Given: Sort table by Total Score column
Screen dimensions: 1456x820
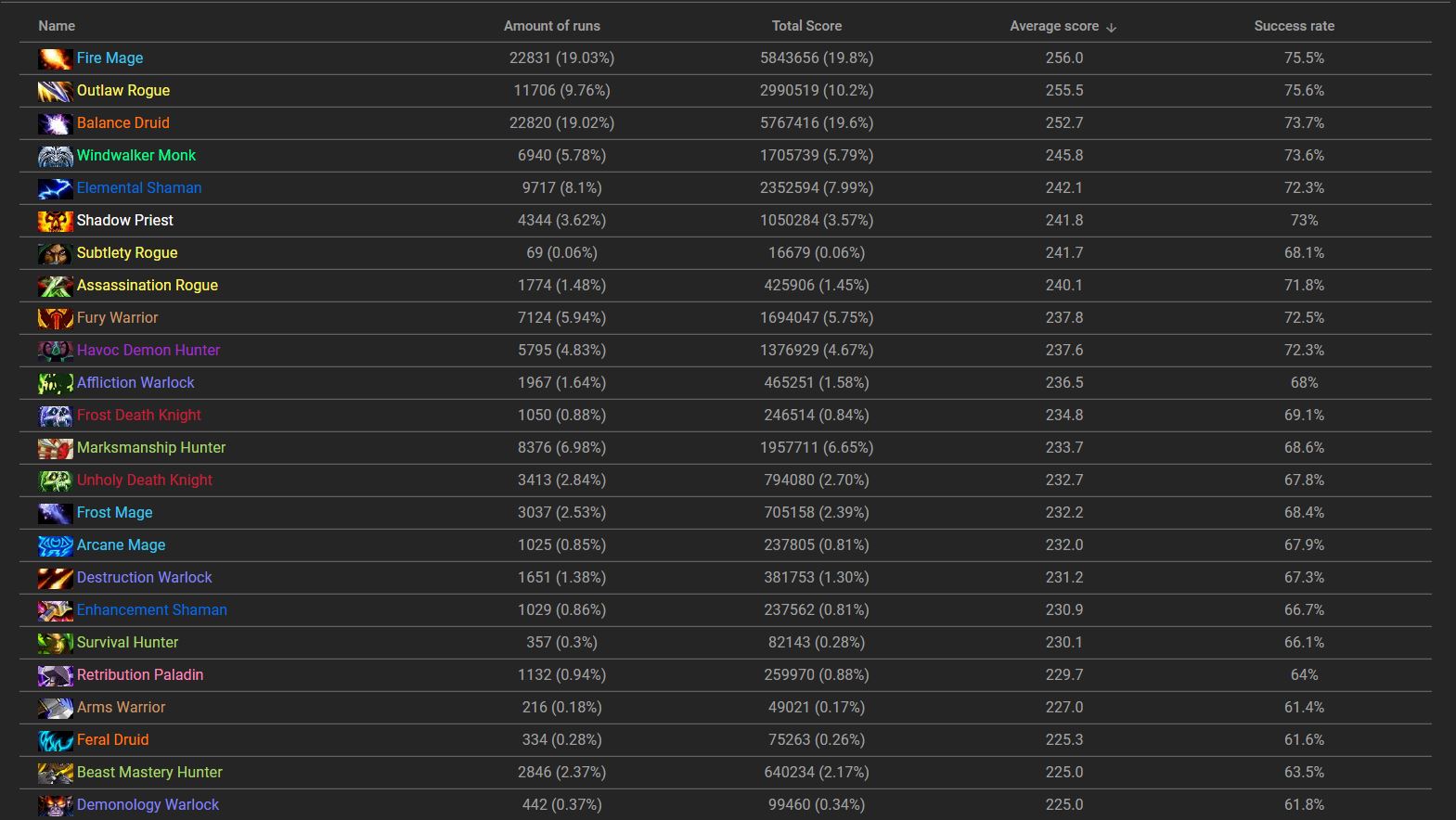Looking at the screenshot, I should pyautogui.click(x=807, y=26).
